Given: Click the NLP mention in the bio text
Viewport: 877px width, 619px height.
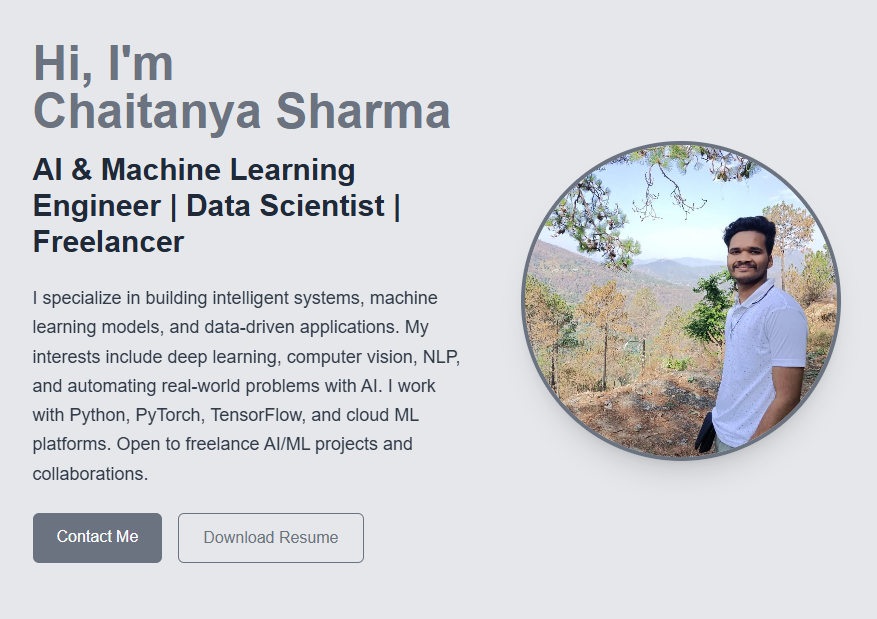Looking at the screenshot, I should point(440,356).
